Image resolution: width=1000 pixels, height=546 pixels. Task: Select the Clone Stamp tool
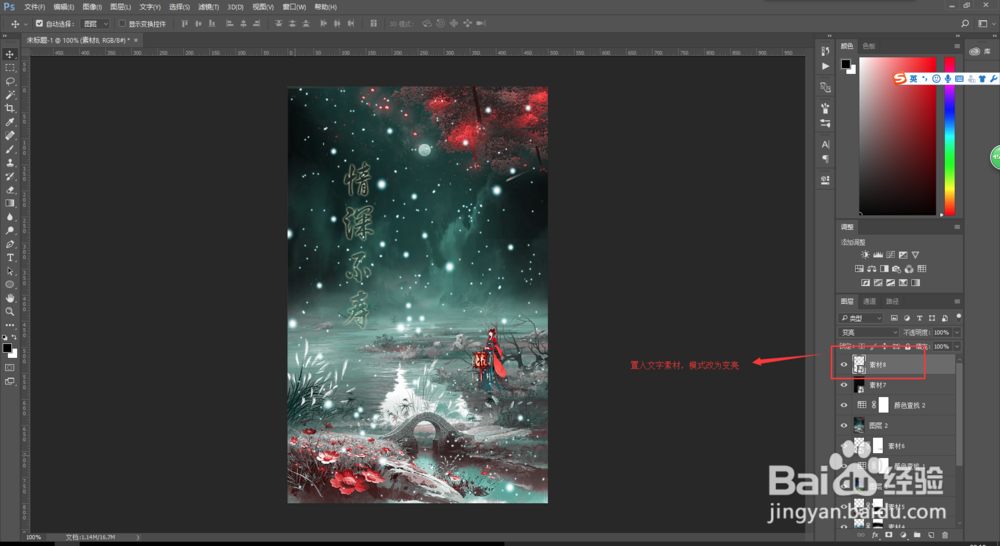coord(10,163)
